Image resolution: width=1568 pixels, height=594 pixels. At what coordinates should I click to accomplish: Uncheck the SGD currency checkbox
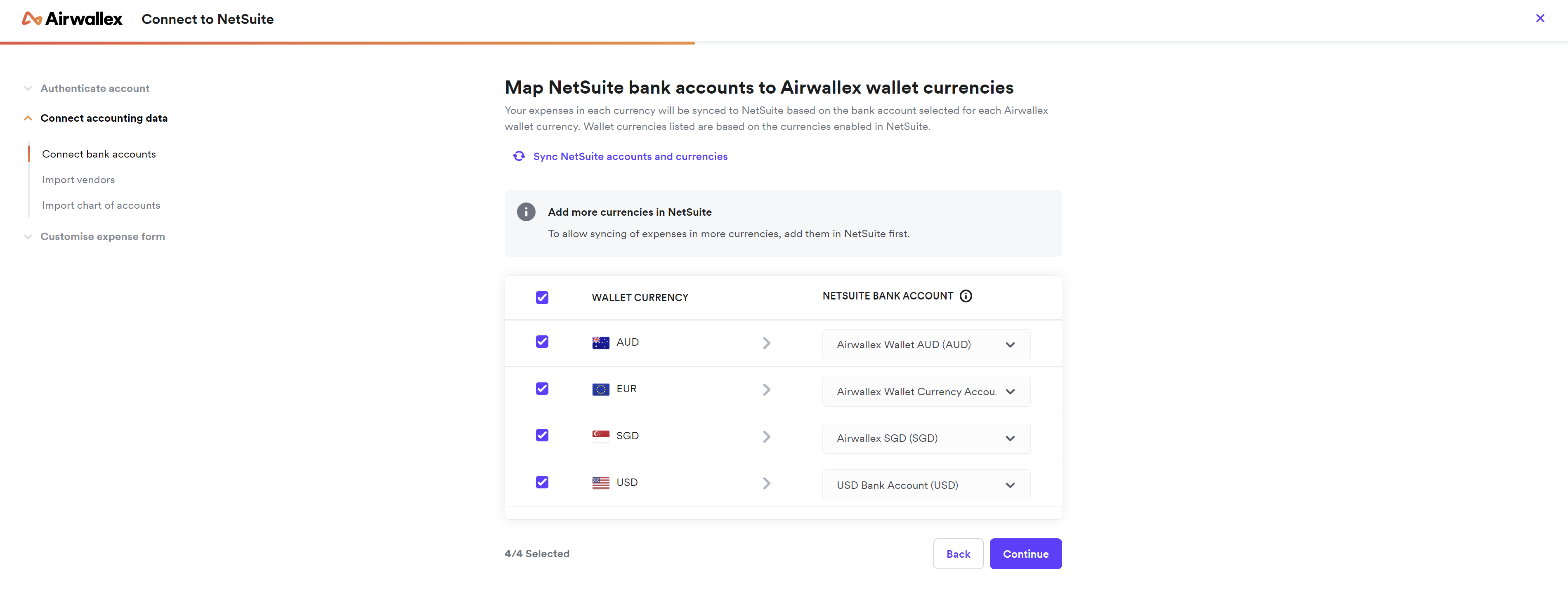point(542,435)
